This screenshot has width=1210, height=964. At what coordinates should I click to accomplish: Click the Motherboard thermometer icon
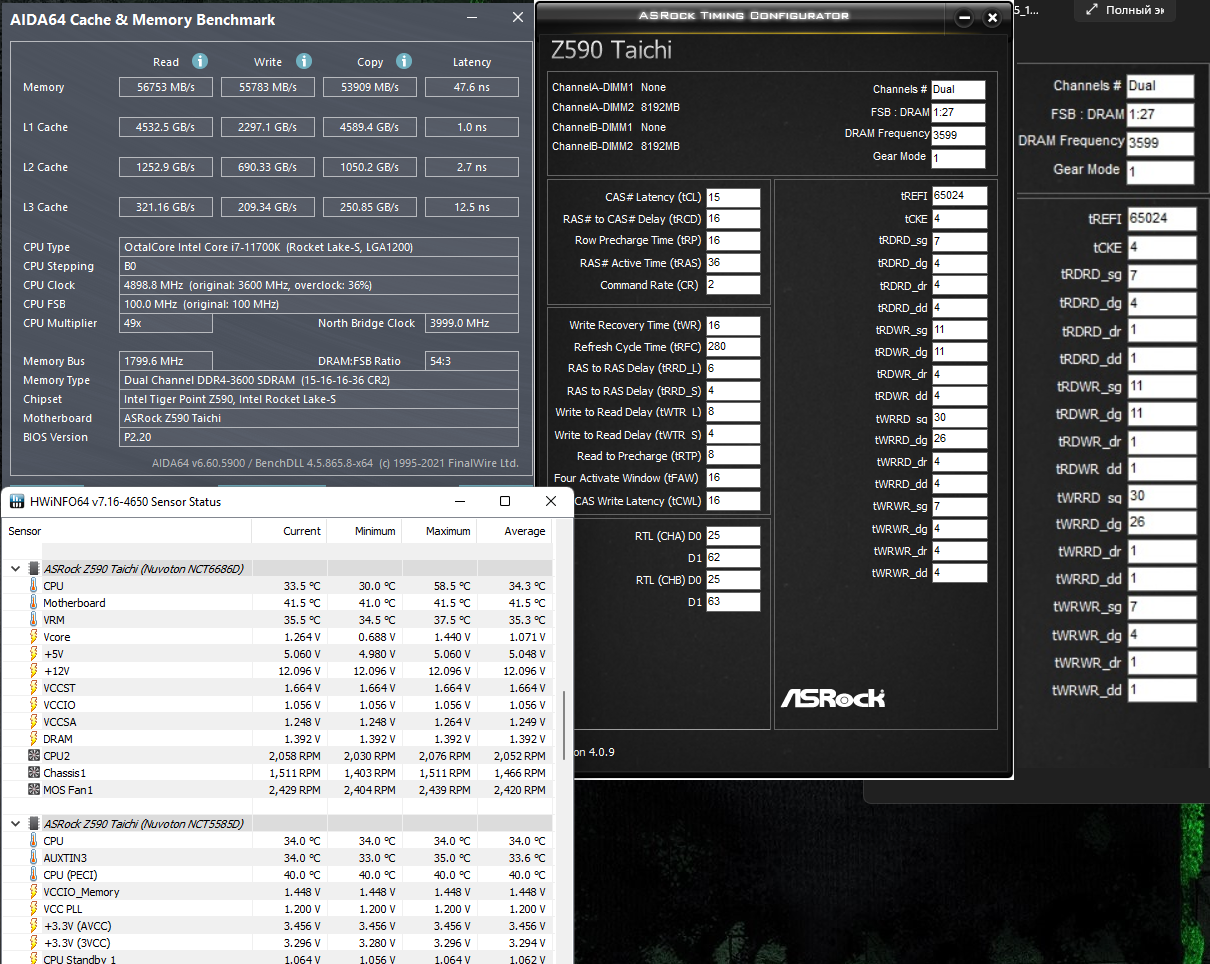(x=34, y=603)
